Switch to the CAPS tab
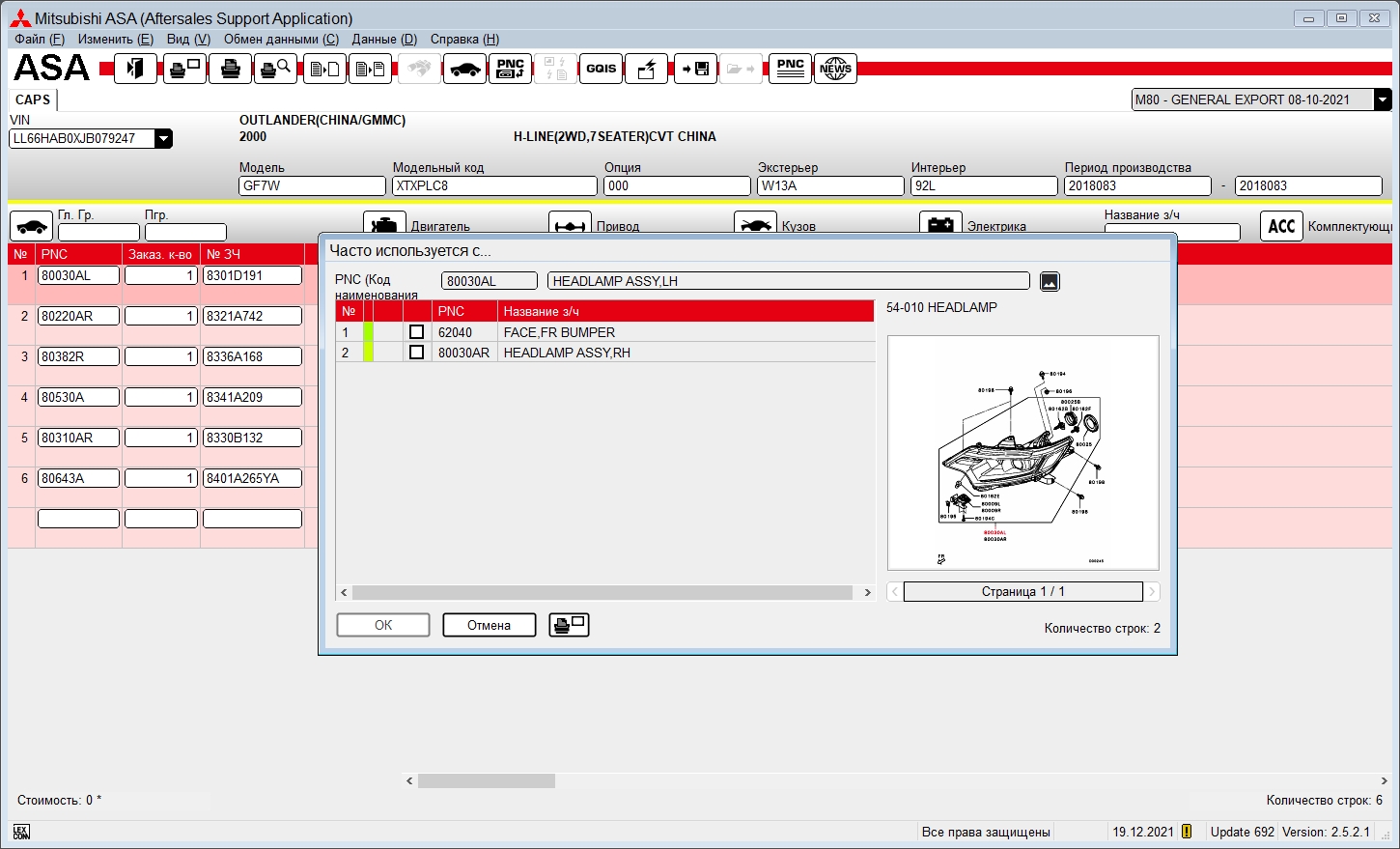The image size is (1400, 849). (33, 99)
